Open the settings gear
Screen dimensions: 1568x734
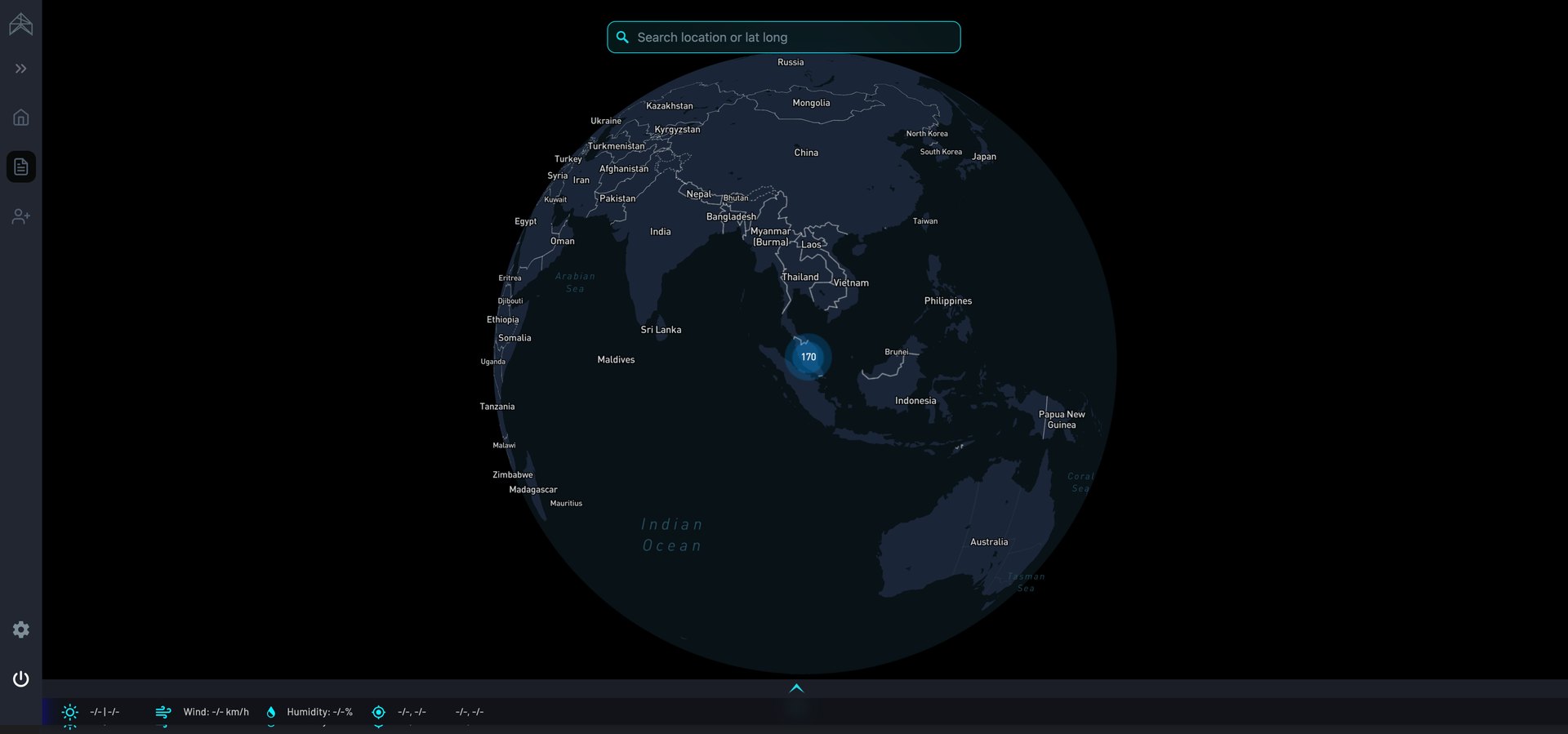(21, 629)
